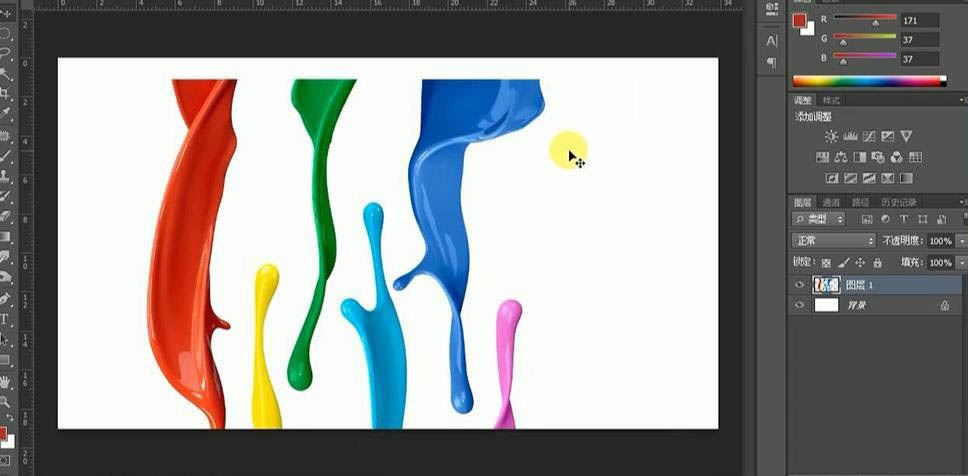Open the 正常 blend mode dropdown
The image size is (968, 476).
[834, 241]
